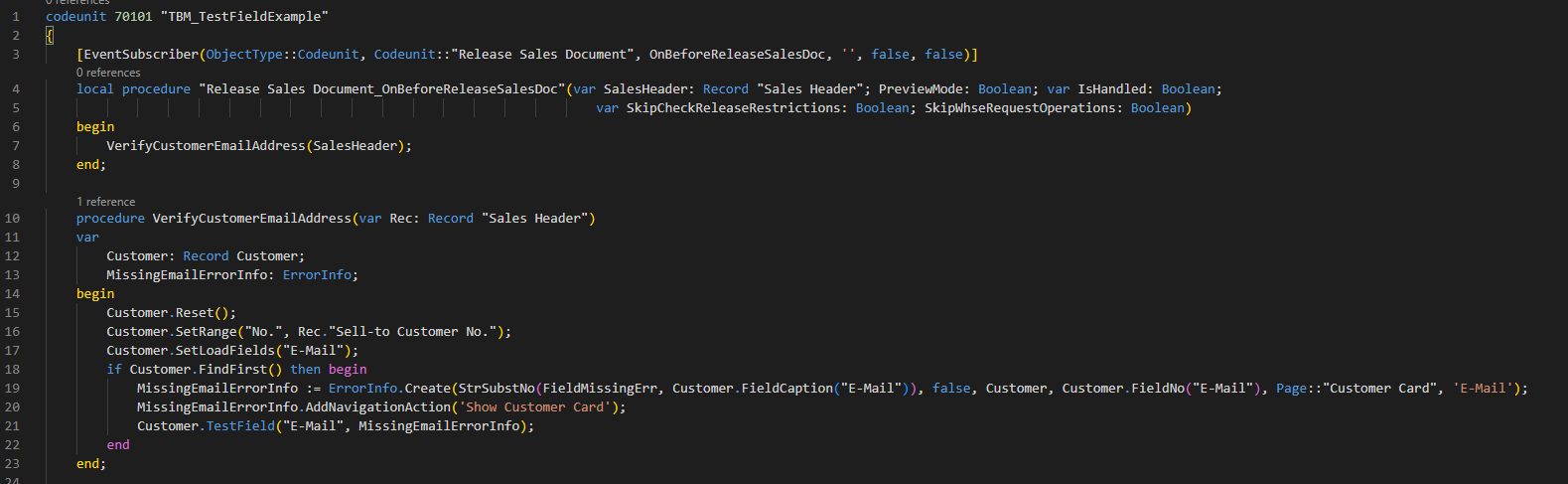This screenshot has height=484, width=1568.
Task: Click the 'begin' keyword on line 14
Action: [95, 294]
